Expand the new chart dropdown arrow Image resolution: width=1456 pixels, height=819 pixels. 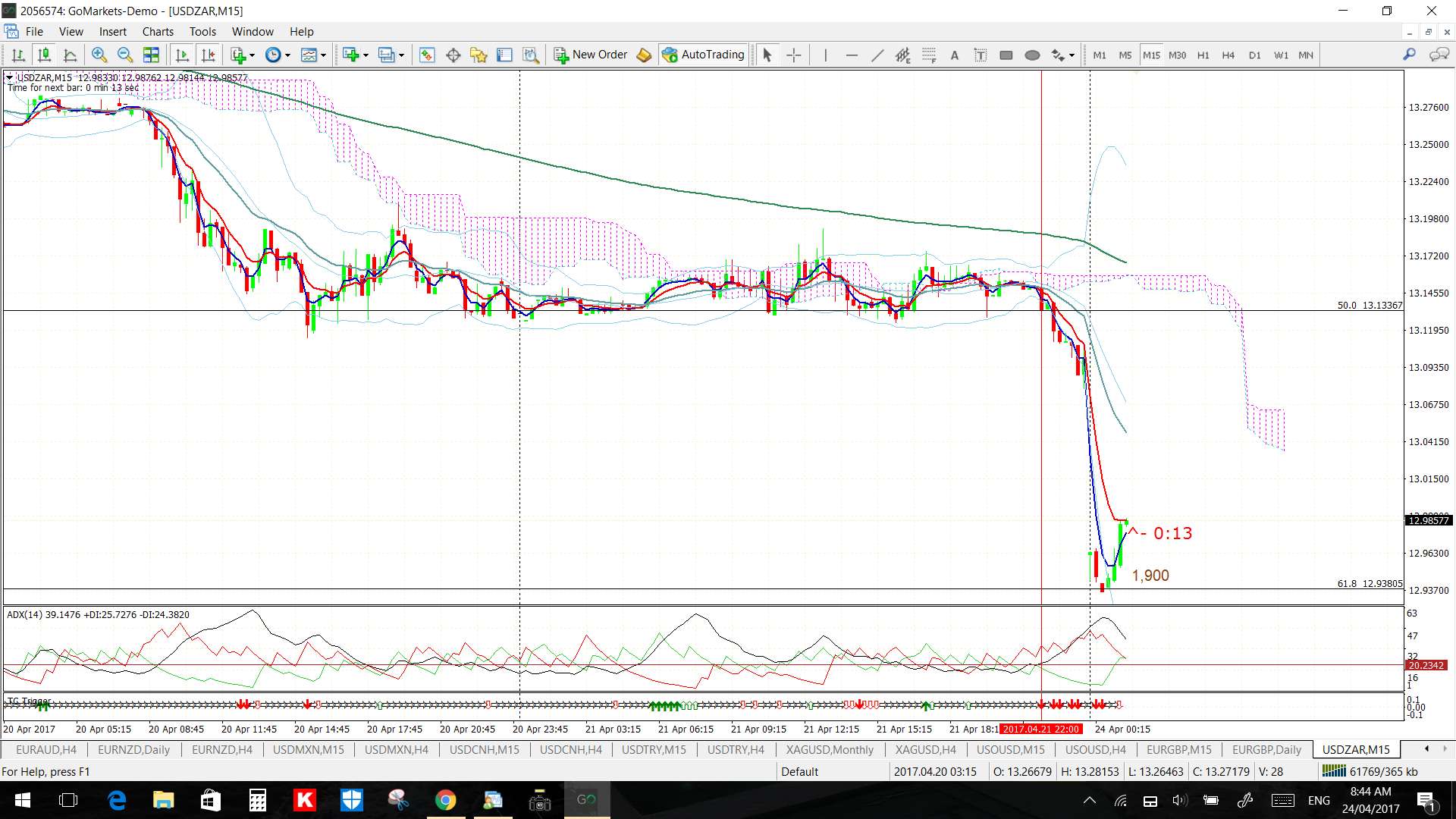tap(366, 55)
